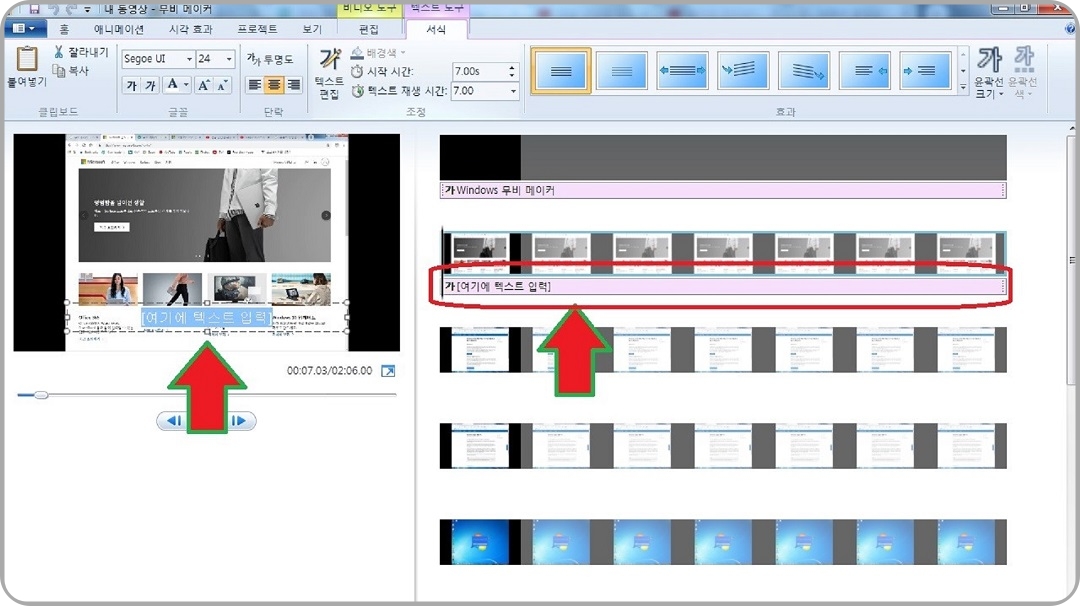The image size is (1080, 606).
Task: Click the text duration (텍스트 재생 시간) clock icon
Action: pyautogui.click(x=357, y=91)
